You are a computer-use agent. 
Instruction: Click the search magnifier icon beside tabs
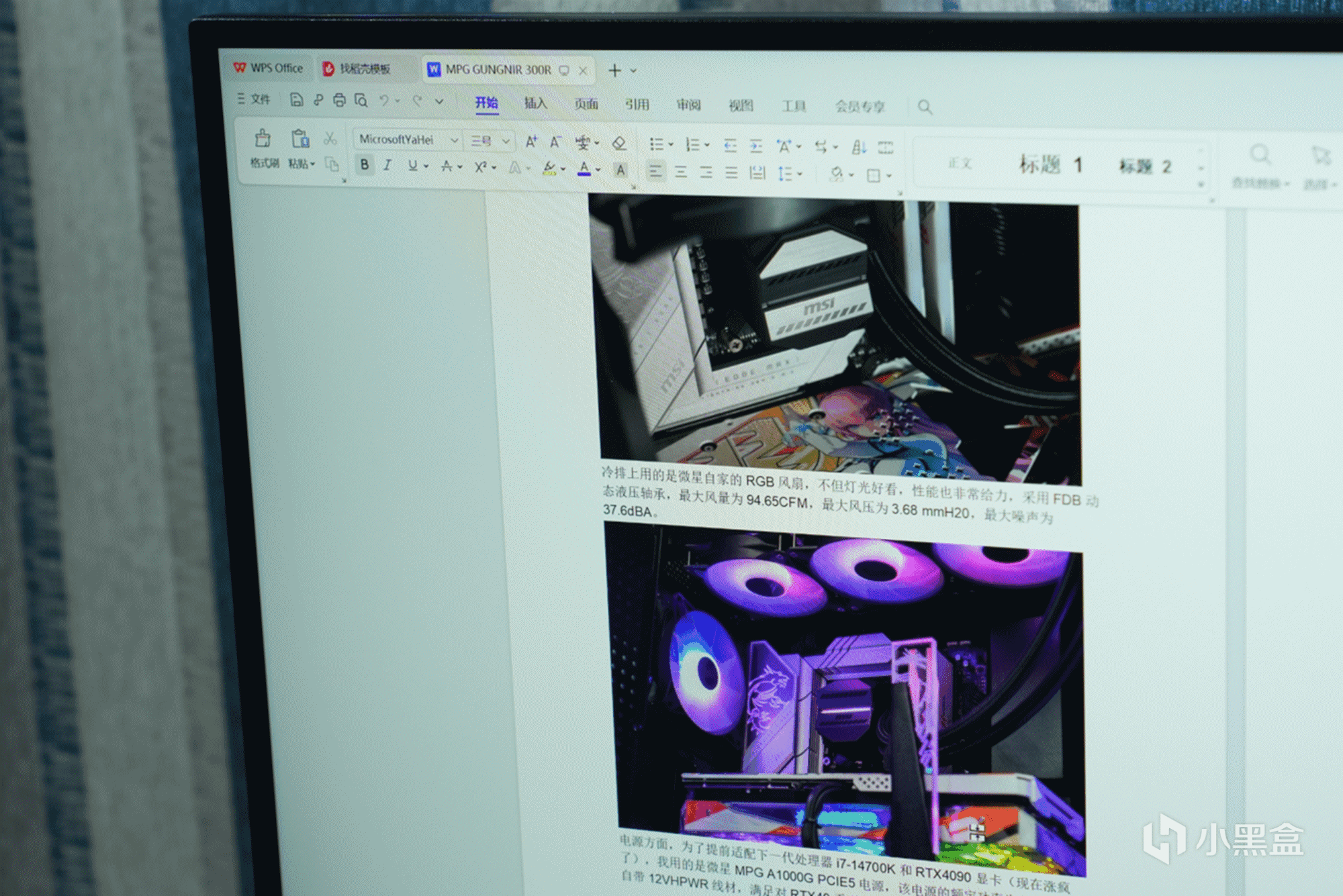click(x=925, y=107)
